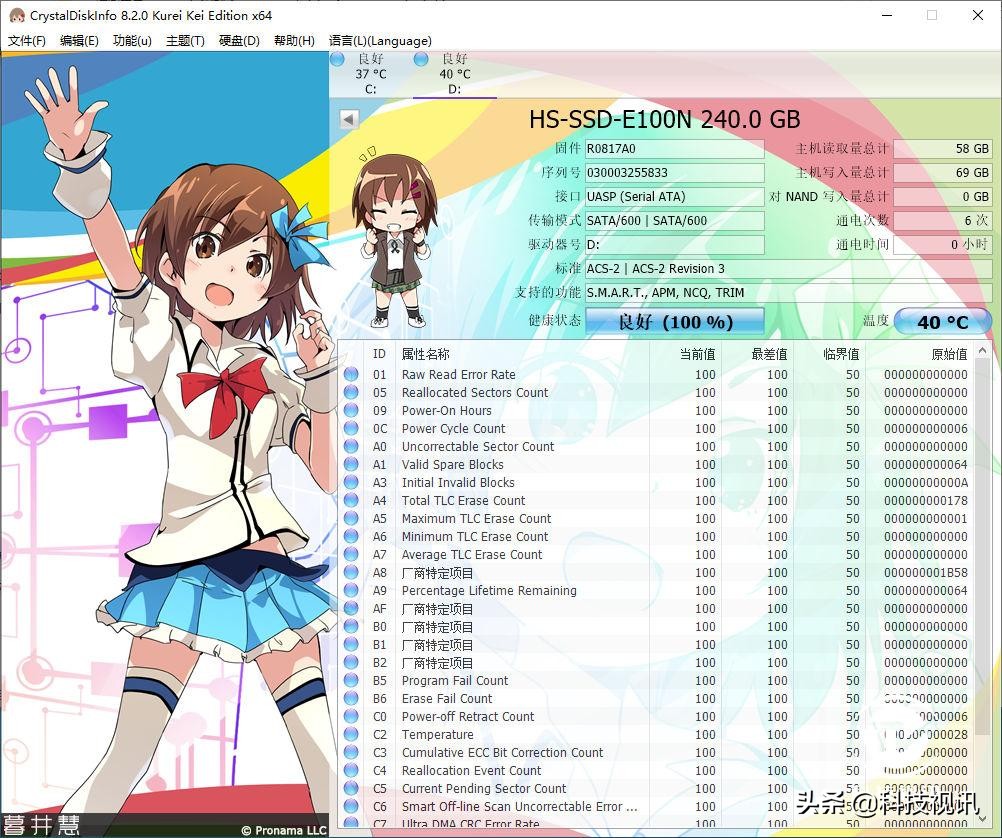This screenshot has height=838, width=1002.
Task: Click the 良好 (100 %) health status button
Action: pyautogui.click(x=675, y=322)
